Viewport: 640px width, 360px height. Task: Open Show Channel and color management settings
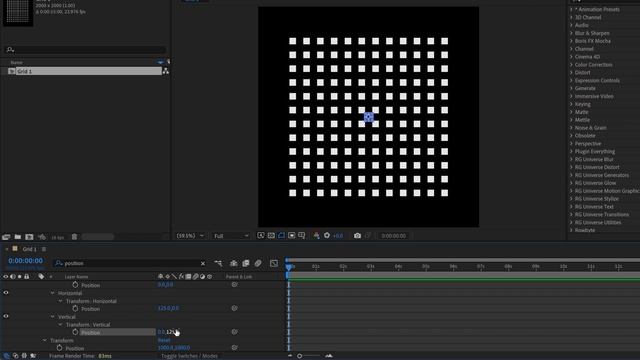pos(316,236)
